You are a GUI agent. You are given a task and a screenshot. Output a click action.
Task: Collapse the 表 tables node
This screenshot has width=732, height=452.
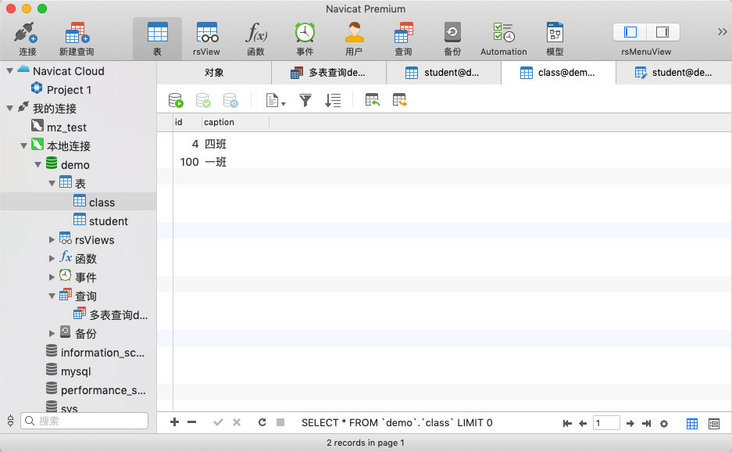[52, 184]
